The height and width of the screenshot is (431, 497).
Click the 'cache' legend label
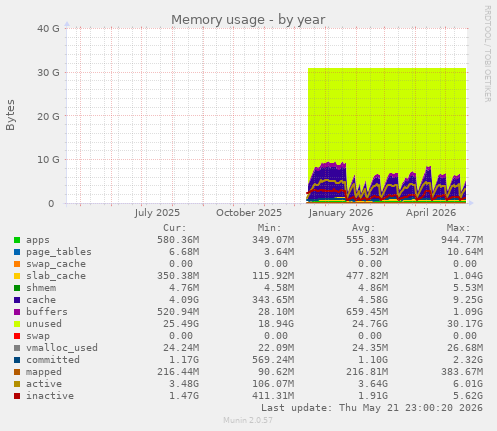click(x=41, y=300)
